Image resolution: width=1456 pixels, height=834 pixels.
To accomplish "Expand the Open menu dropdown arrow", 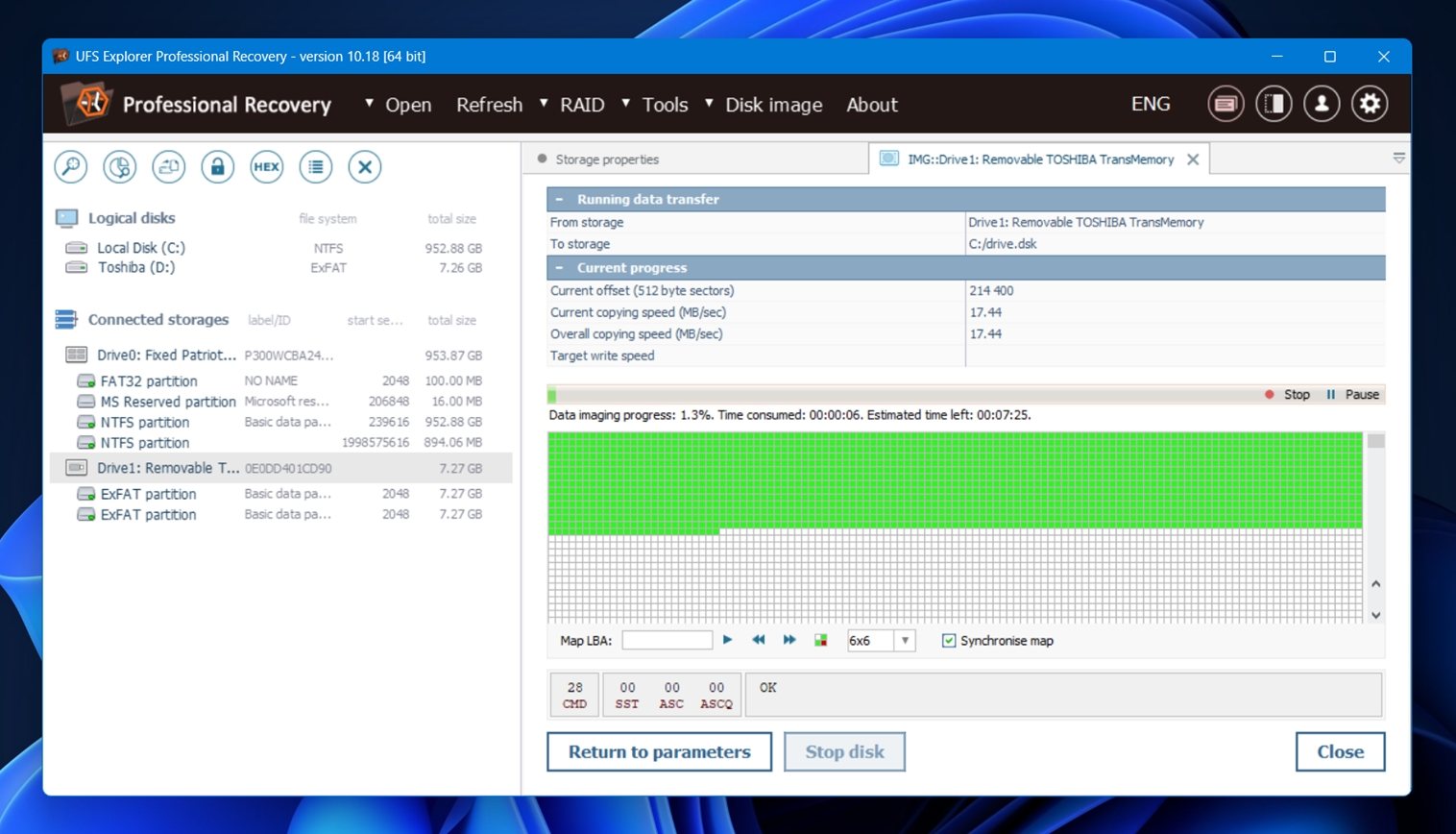I will point(368,104).
